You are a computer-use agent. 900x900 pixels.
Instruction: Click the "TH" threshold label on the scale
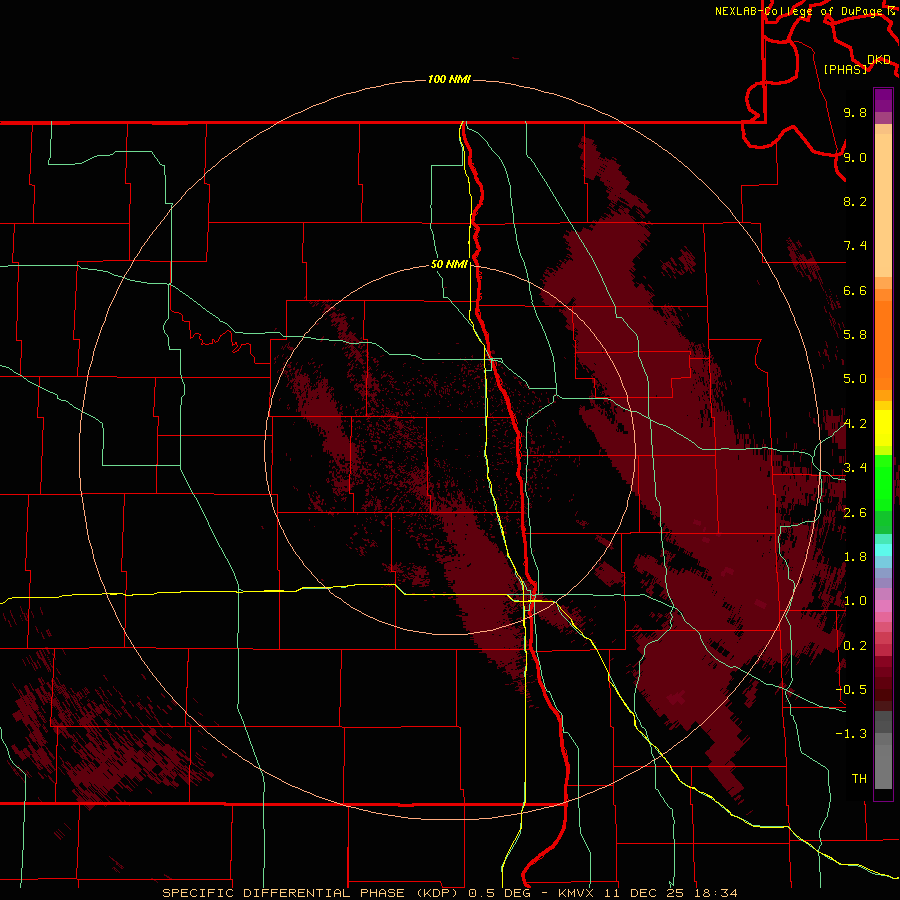pos(859,779)
